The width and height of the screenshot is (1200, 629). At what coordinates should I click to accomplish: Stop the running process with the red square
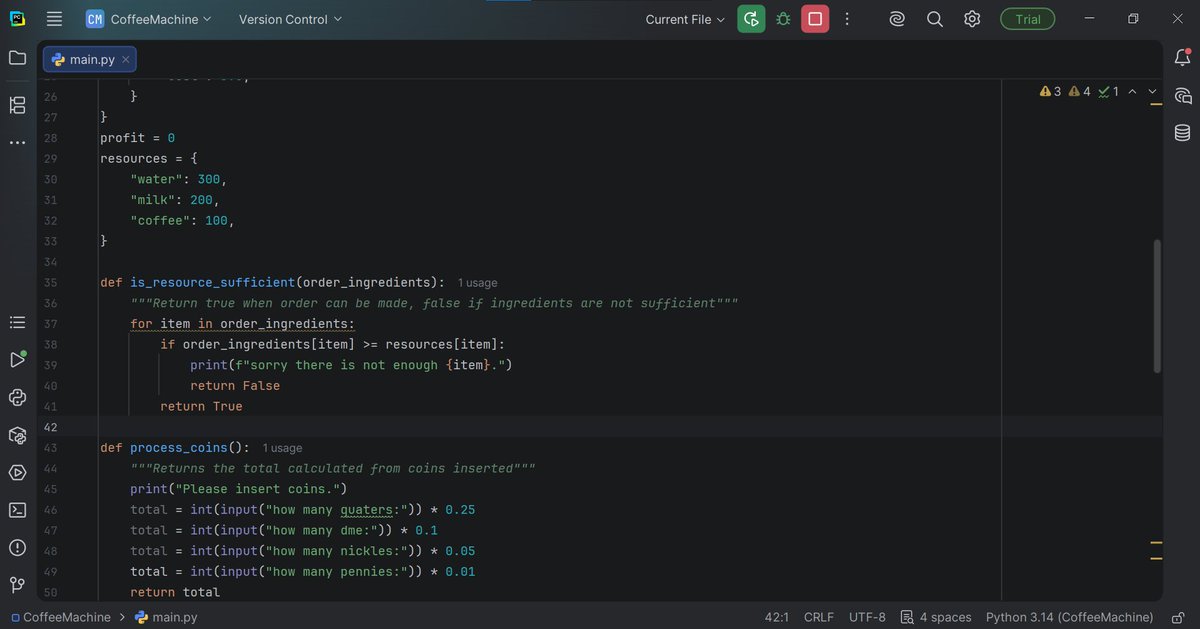[x=815, y=19]
